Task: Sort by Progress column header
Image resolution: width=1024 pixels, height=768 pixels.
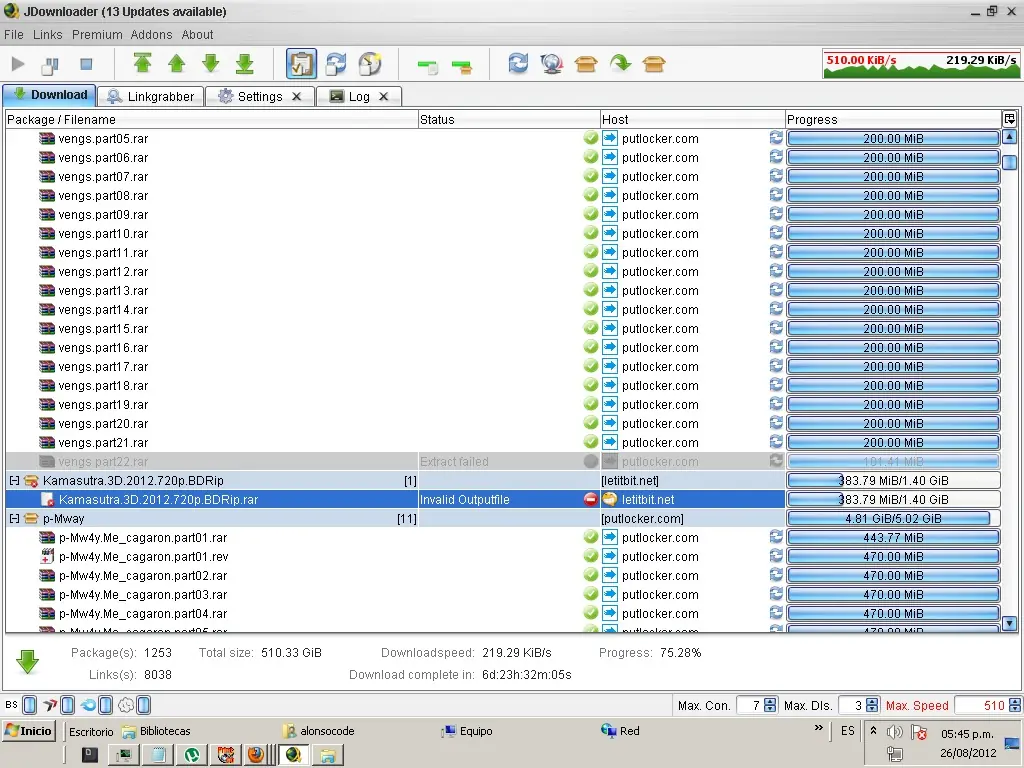Action: click(893, 120)
